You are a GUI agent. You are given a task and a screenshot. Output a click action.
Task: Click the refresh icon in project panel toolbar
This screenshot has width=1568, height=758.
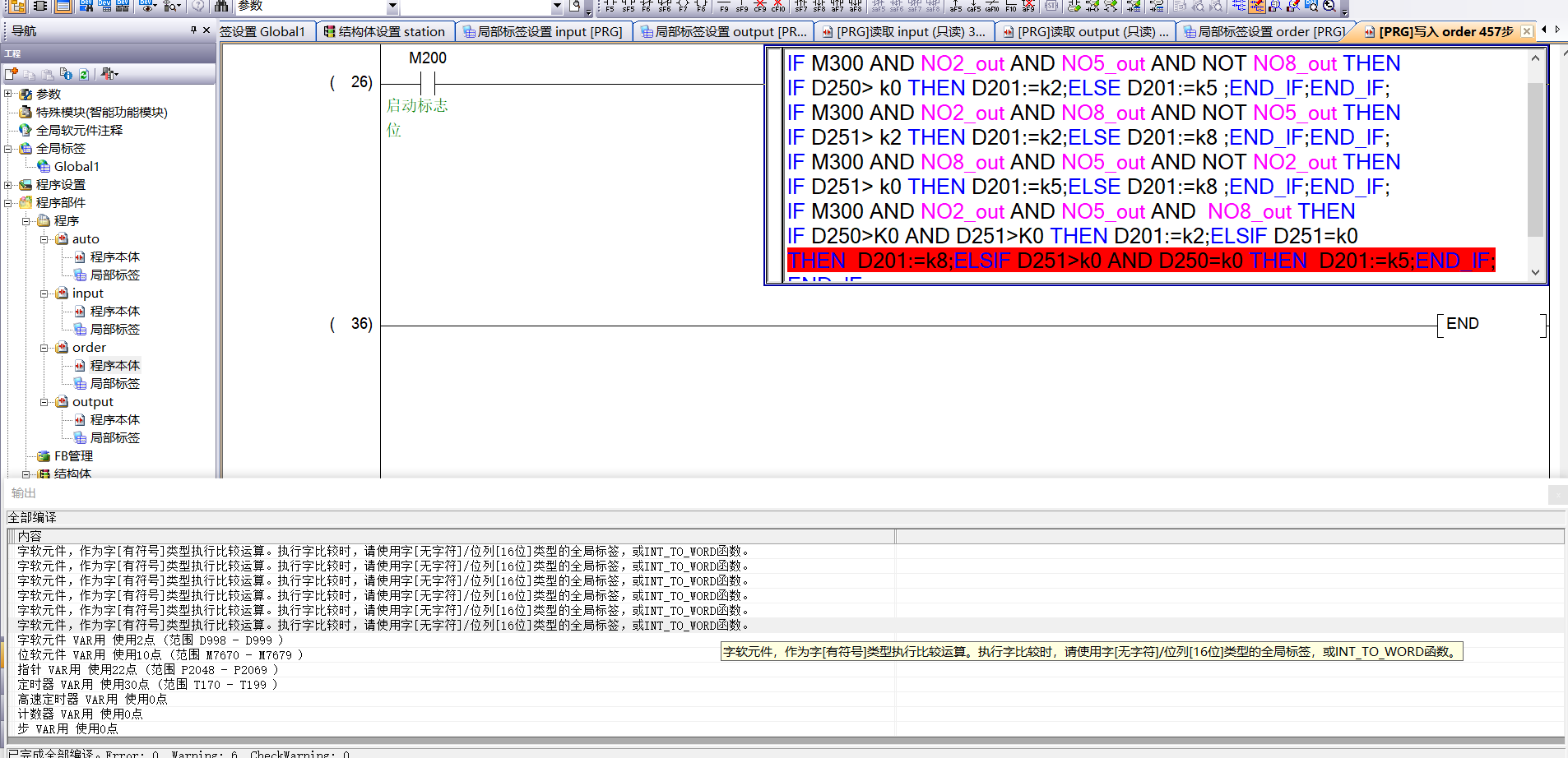(x=84, y=74)
